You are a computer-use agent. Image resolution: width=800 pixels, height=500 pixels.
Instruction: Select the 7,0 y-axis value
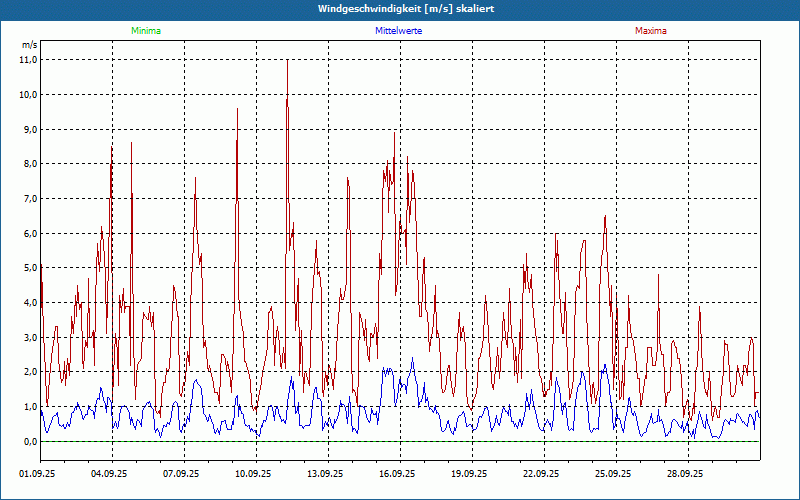(32, 198)
